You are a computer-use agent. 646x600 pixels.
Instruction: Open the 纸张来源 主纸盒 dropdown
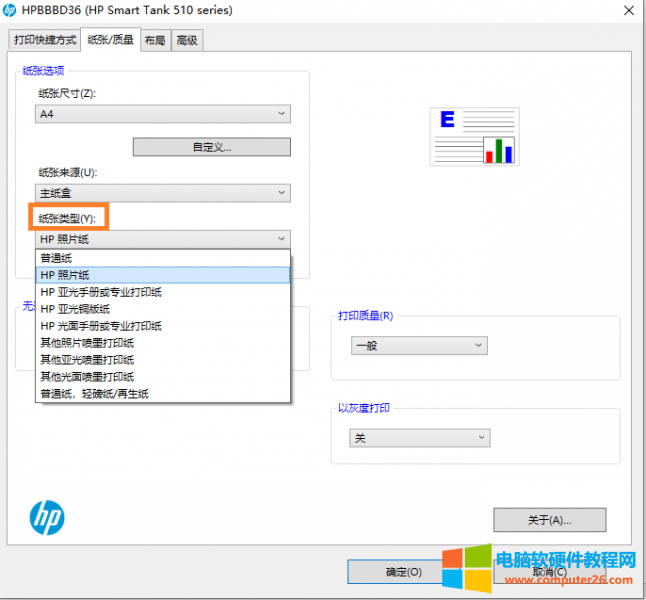282,192
